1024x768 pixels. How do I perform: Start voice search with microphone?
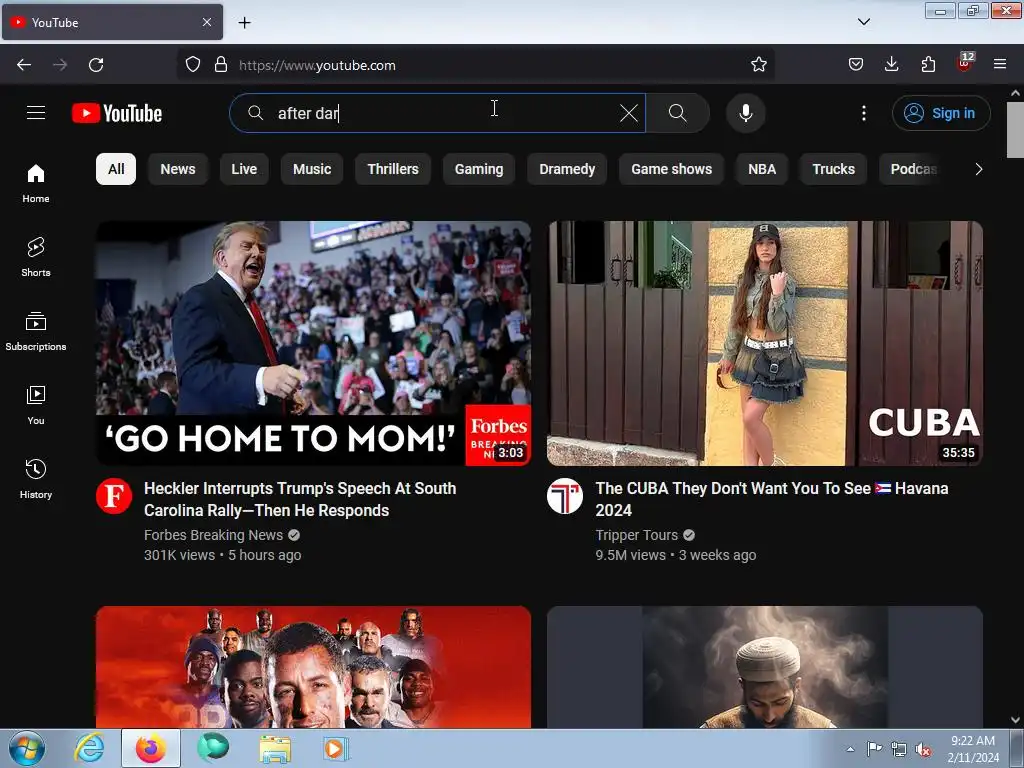pyautogui.click(x=745, y=113)
